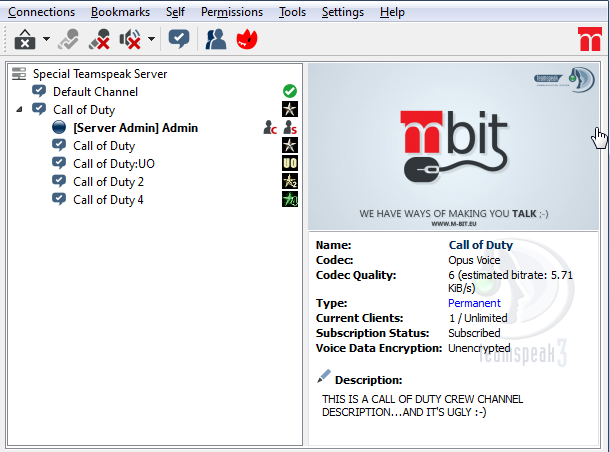This screenshot has height=452, width=610.
Task: Open the dropdown arrow next to Mute Speakers
Action: [x=151, y=39]
